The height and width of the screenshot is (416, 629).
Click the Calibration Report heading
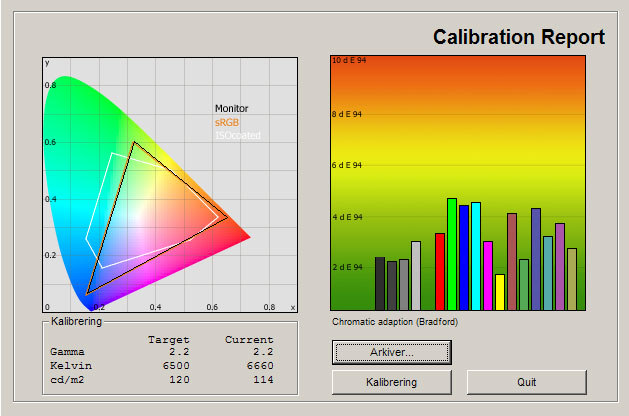[x=518, y=38]
